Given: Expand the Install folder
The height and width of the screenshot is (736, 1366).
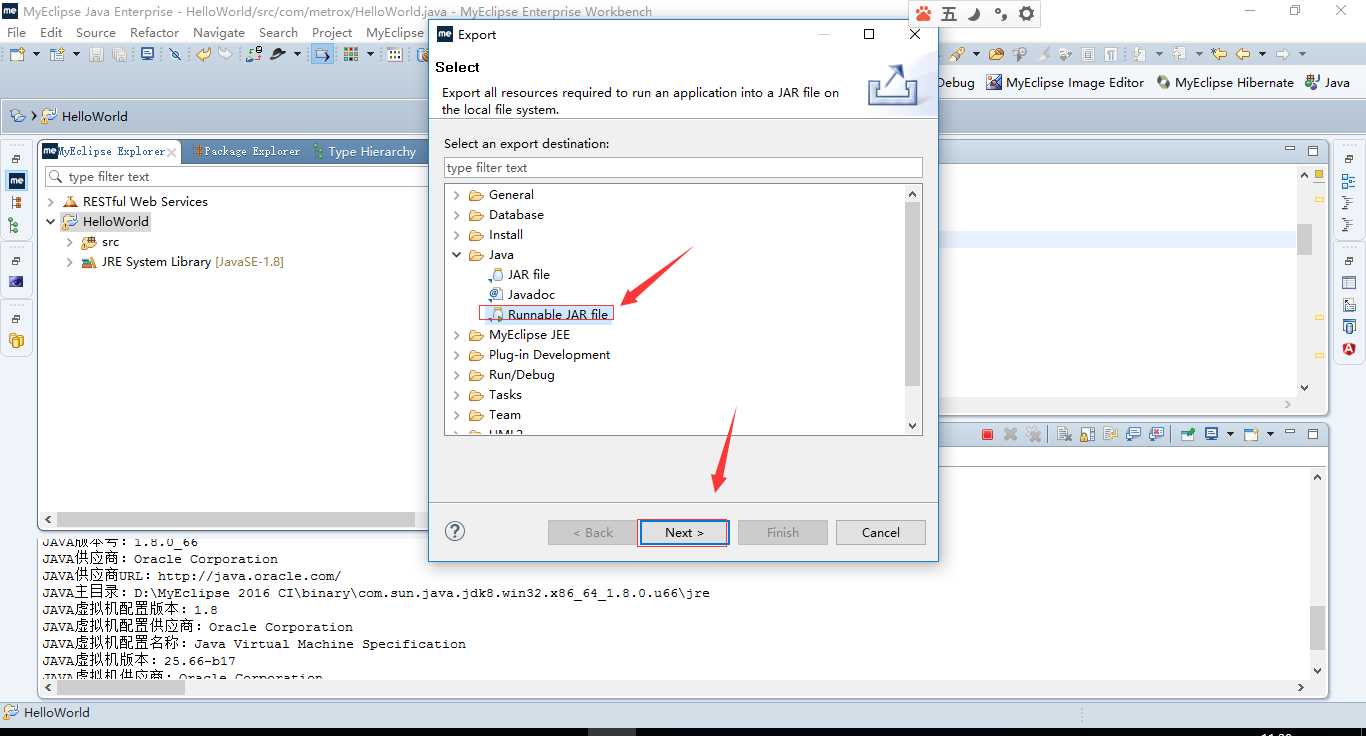Looking at the screenshot, I should [457, 235].
